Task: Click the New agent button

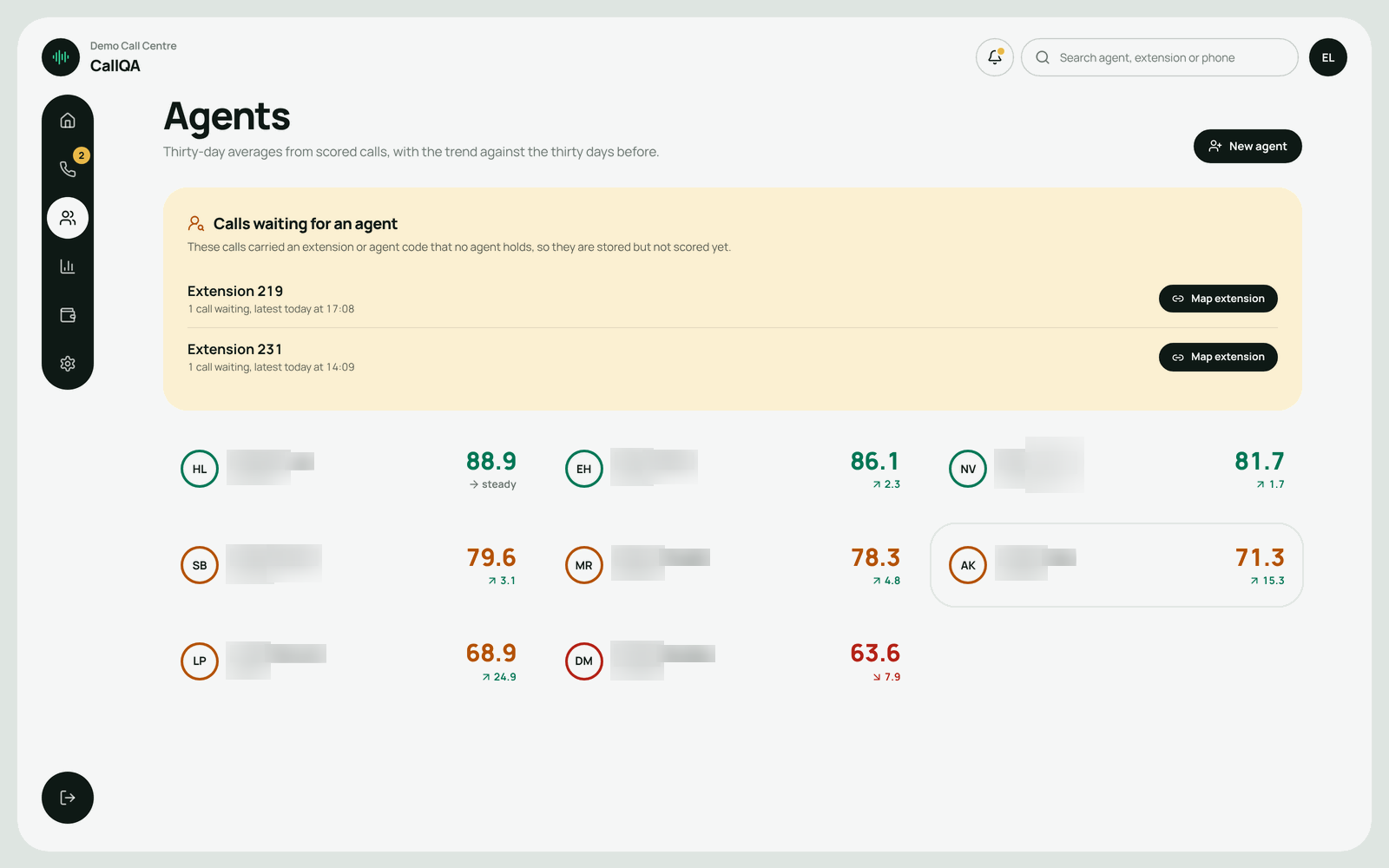Action: 1247,146
